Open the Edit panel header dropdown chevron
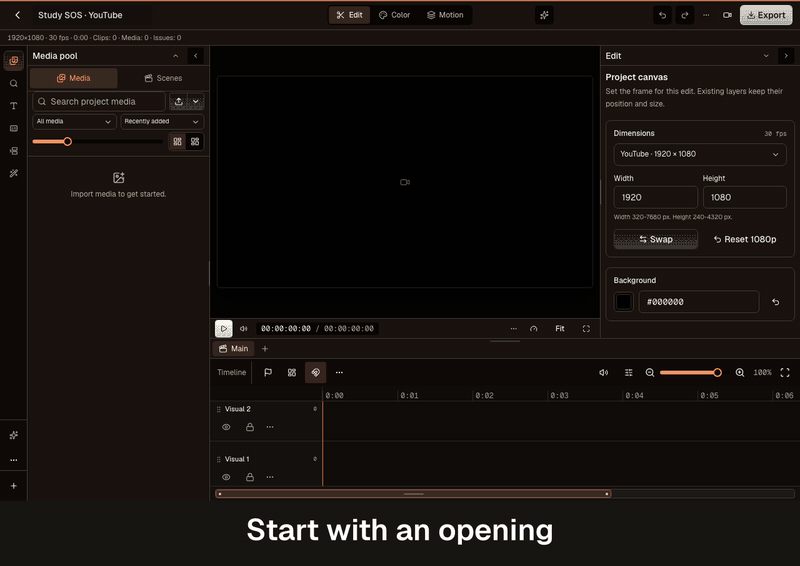The height and width of the screenshot is (566, 800). pyautogui.click(x=766, y=56)
